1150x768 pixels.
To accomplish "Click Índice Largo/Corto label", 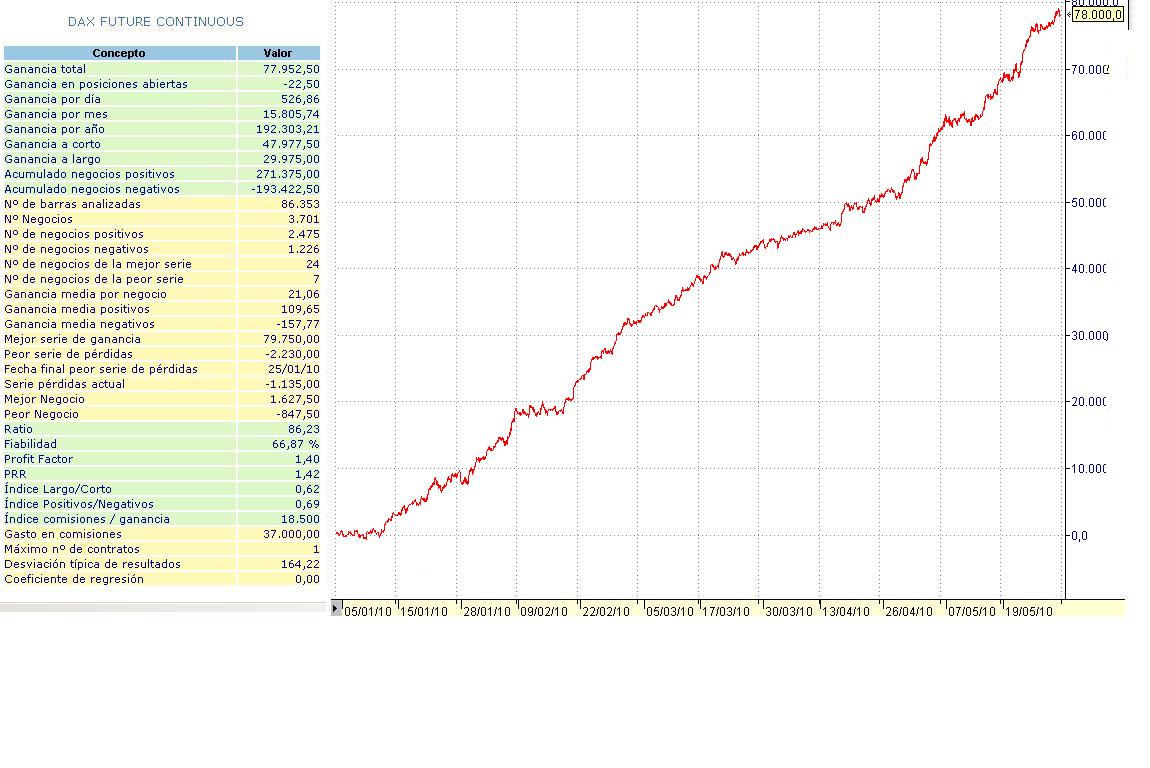I will (x=58, y=489).
